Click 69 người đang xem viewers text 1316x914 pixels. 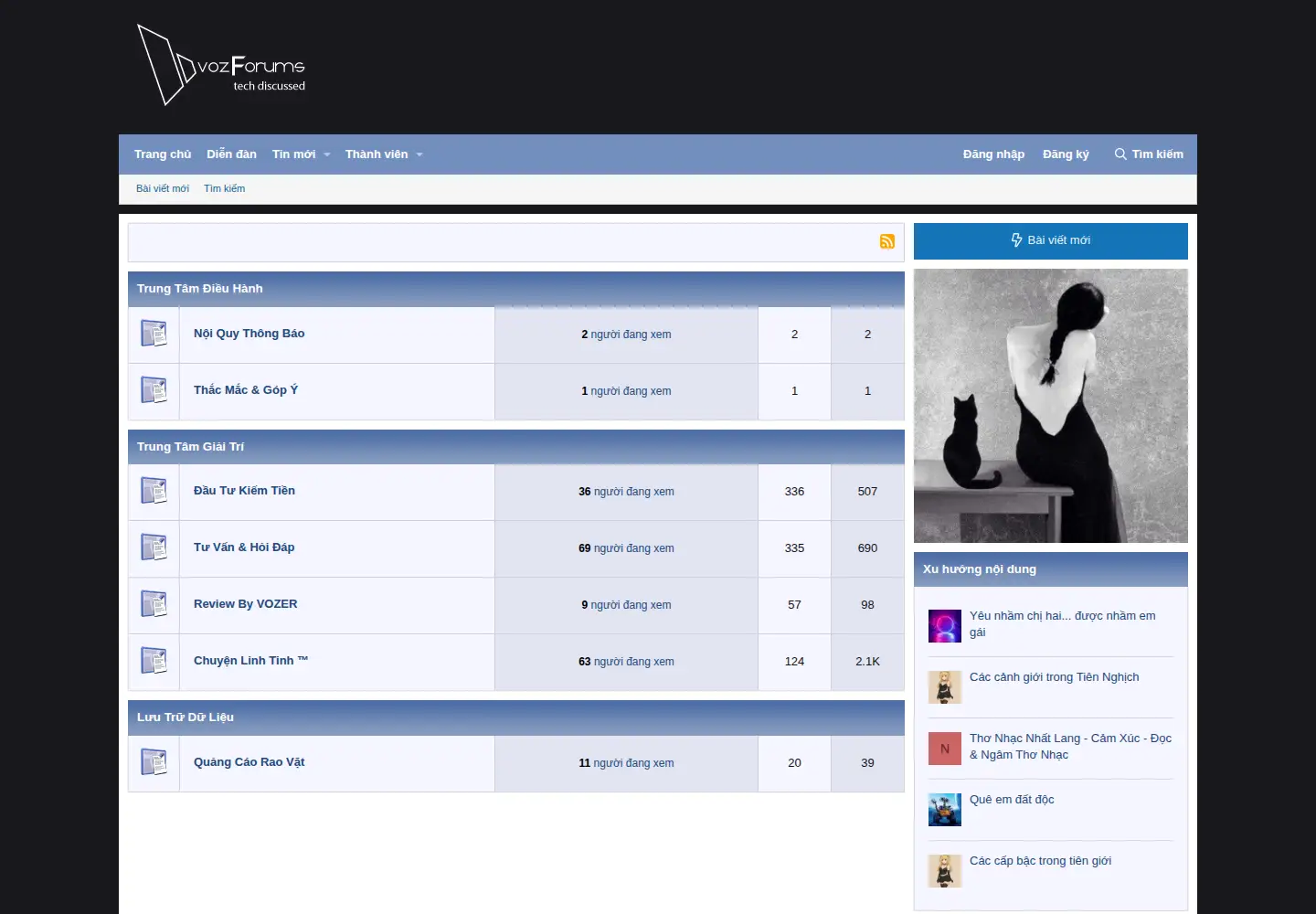coord(626,548)
